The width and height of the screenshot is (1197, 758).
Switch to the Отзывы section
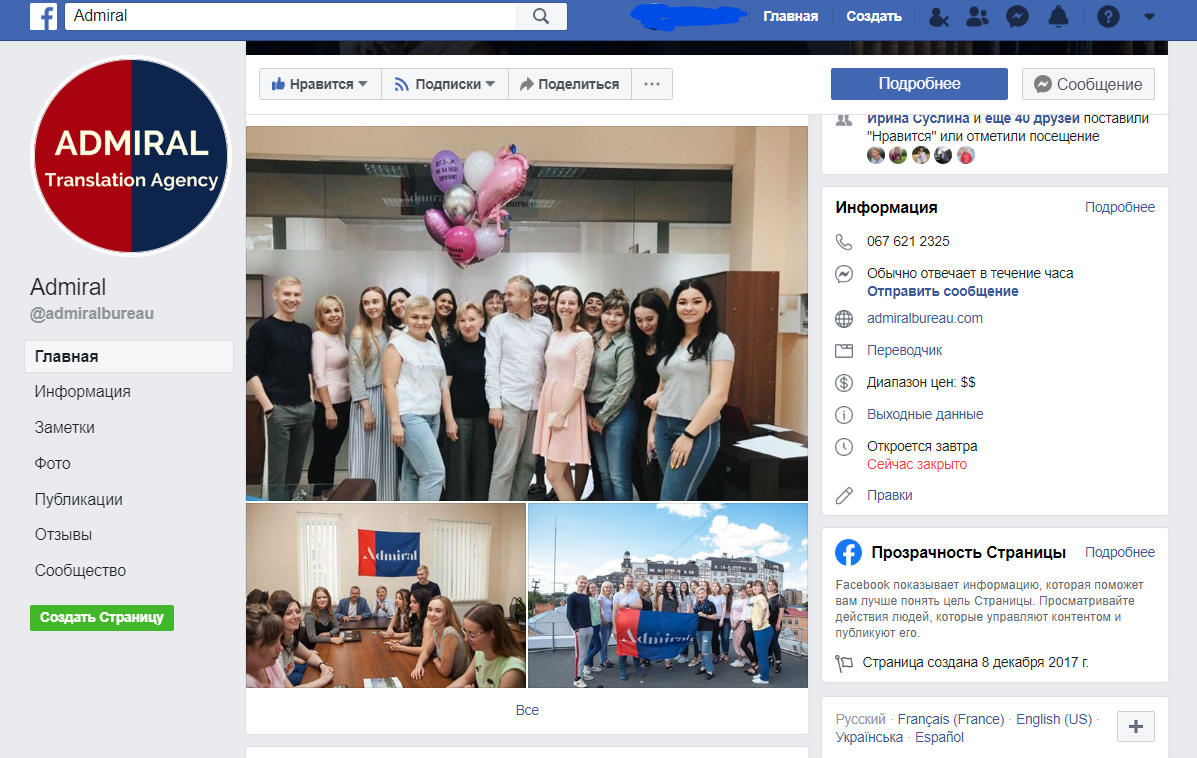click(65, 534)
